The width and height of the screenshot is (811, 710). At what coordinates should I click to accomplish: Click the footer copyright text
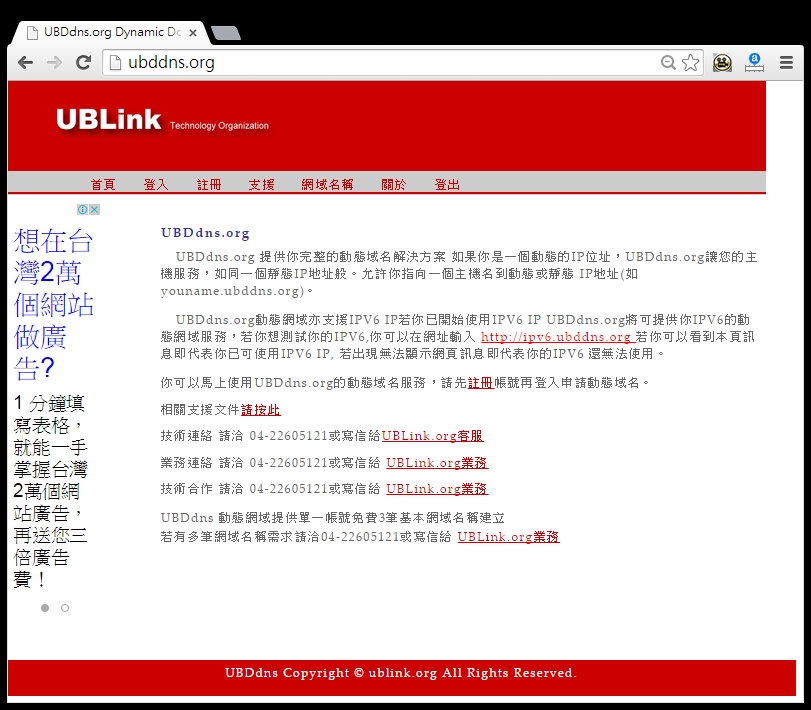(x=401, y=673)
